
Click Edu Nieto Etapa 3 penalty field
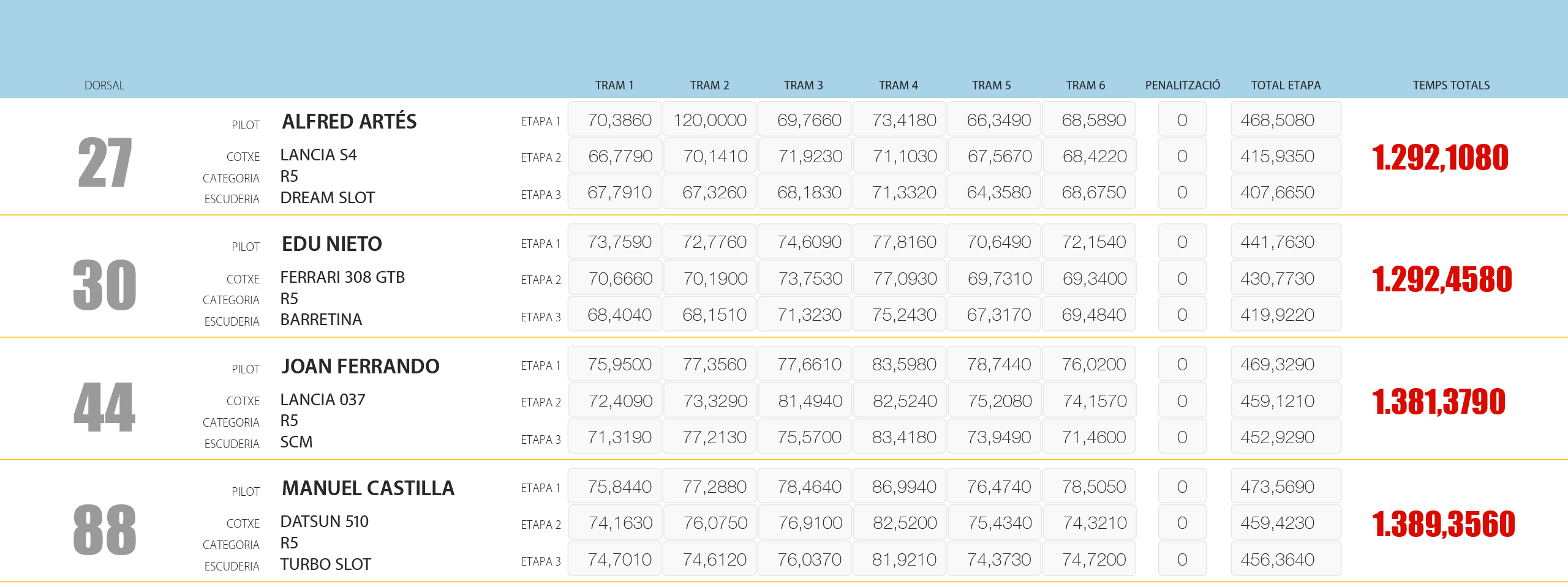1182,315
